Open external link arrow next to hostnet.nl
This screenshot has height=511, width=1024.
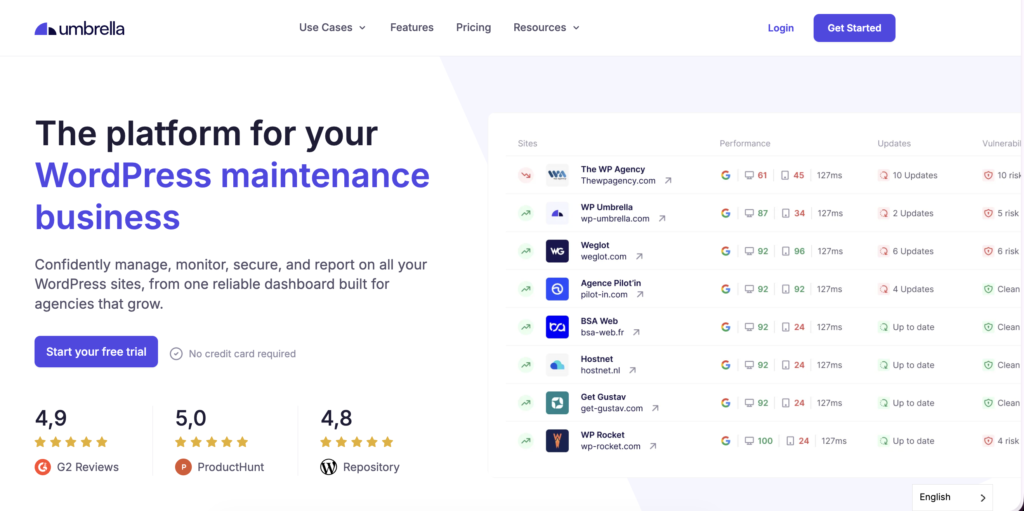pyautogui.click(x=632, y=371)
